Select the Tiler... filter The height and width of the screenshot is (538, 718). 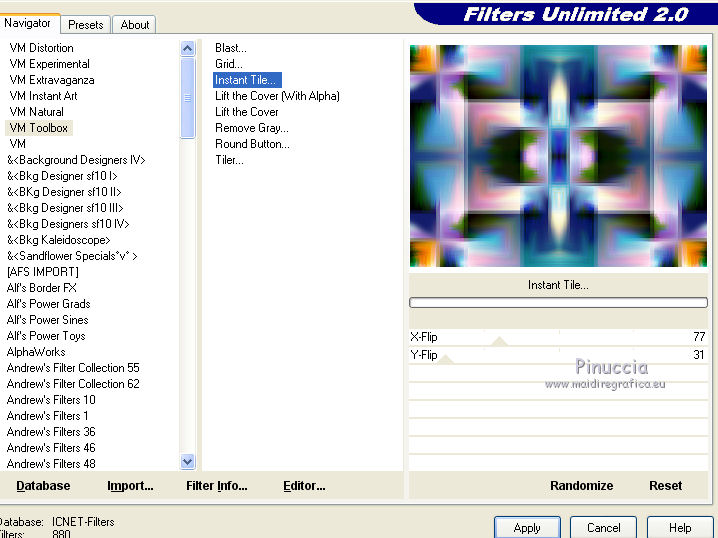[x=229, y=160]
